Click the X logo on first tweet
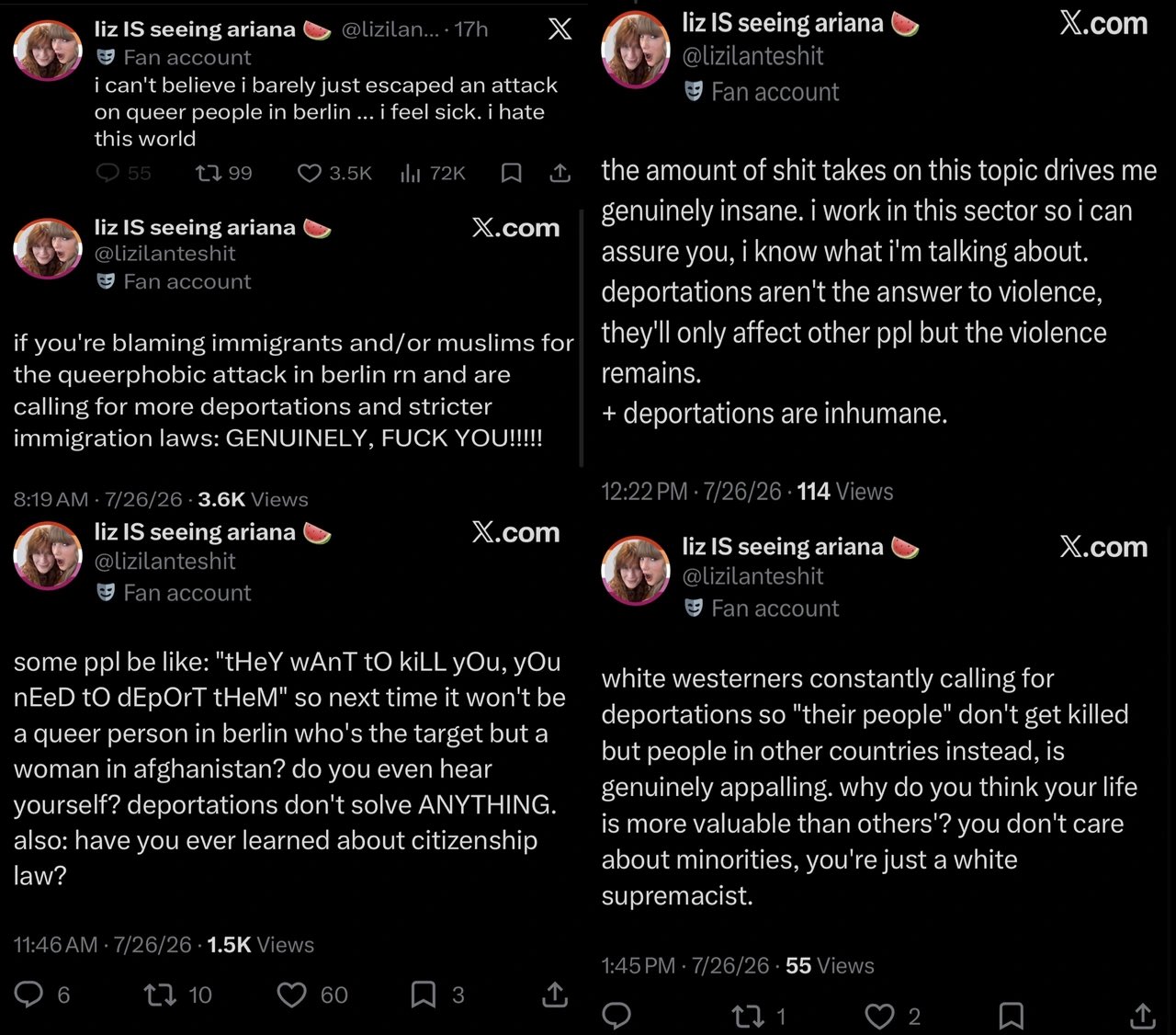Viewport: 1176px width, 1035px height. (x=560, y=28)
